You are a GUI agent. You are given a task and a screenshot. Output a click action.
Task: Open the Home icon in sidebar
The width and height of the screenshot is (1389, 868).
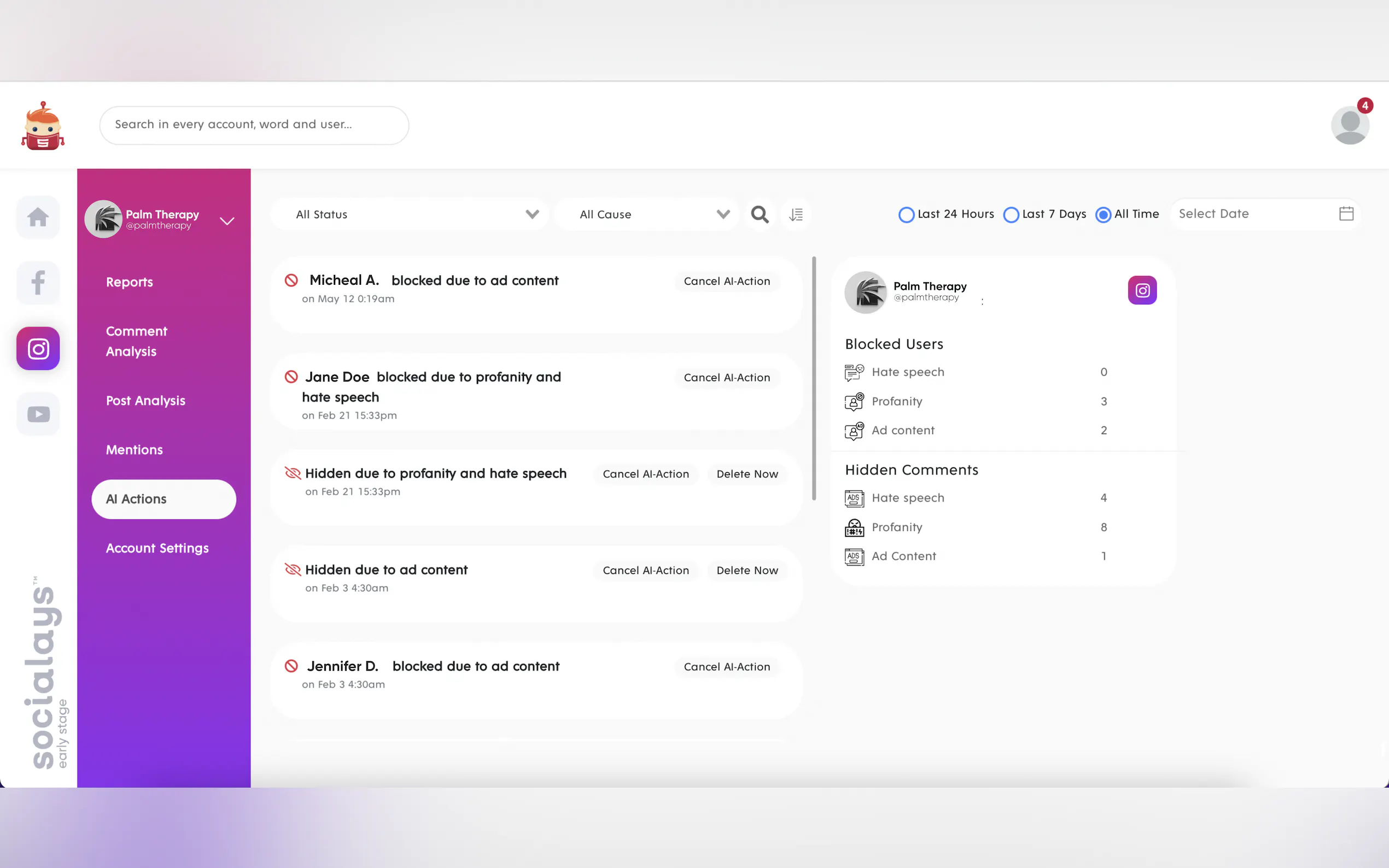[38, 217]
